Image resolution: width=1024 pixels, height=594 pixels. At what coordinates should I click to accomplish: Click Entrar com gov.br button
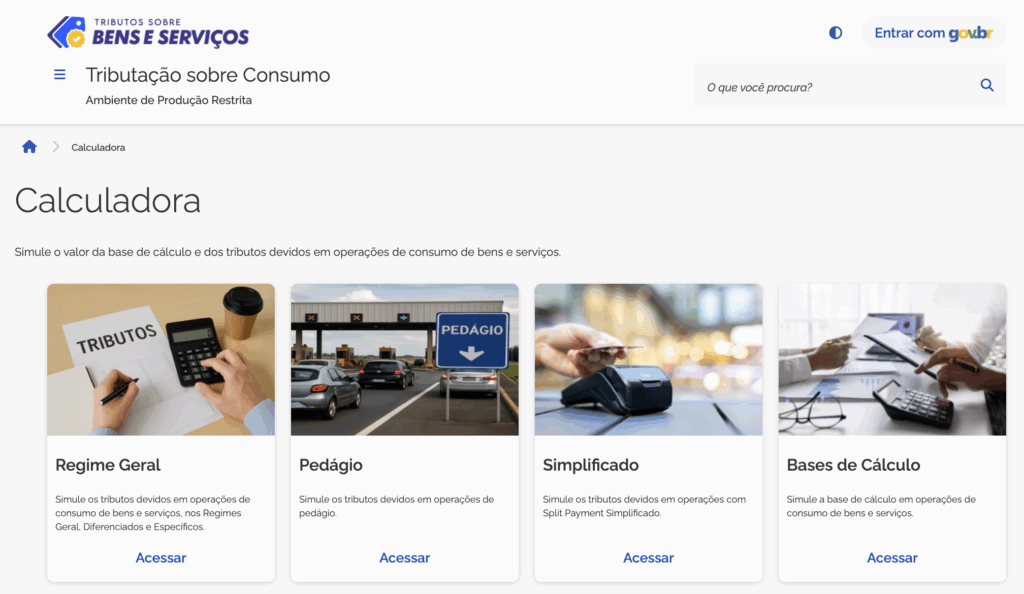pos(933,33)
